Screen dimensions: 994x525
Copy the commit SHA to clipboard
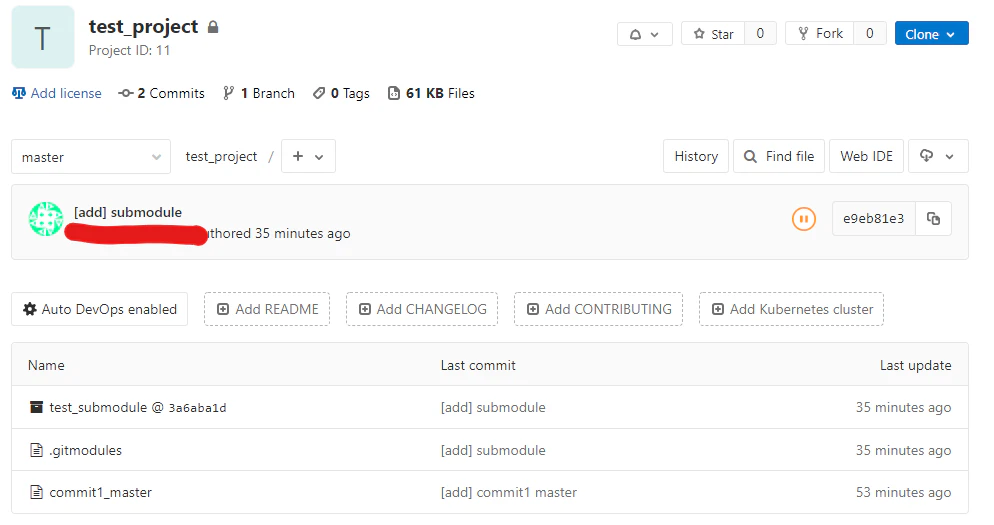tap(933, 219)
